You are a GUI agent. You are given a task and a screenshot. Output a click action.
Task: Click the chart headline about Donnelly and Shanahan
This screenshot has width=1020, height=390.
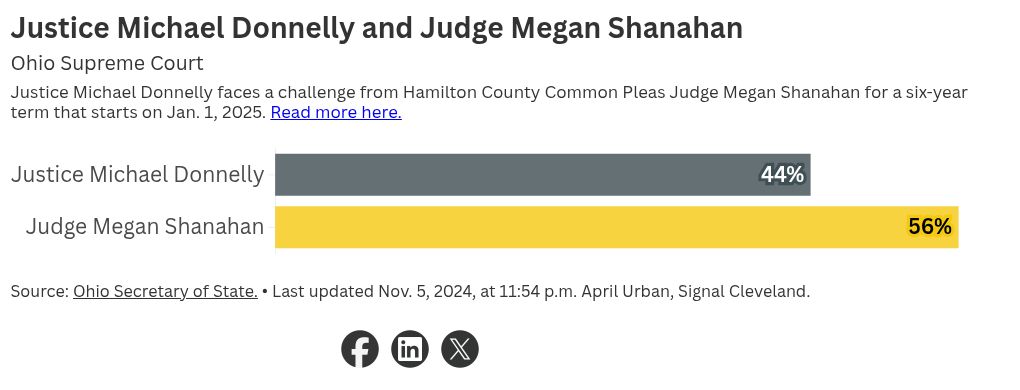point(377,29)
